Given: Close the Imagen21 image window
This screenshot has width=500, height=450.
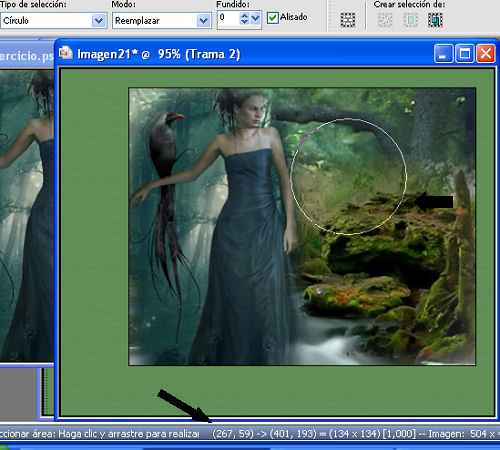Looking at the screenshot, I should tap(485, 53).
